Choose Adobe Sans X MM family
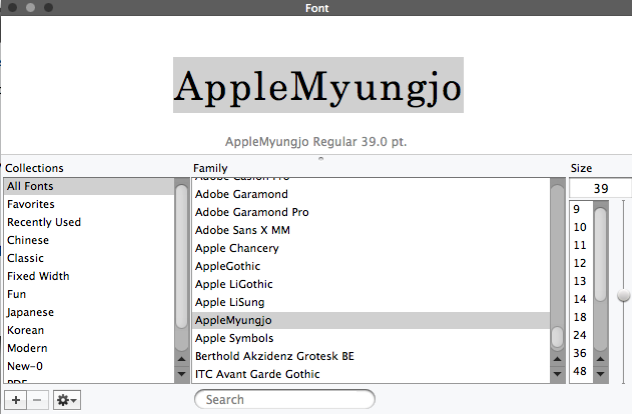This screenshot has height=414, width=632. [x=371, y=230]
